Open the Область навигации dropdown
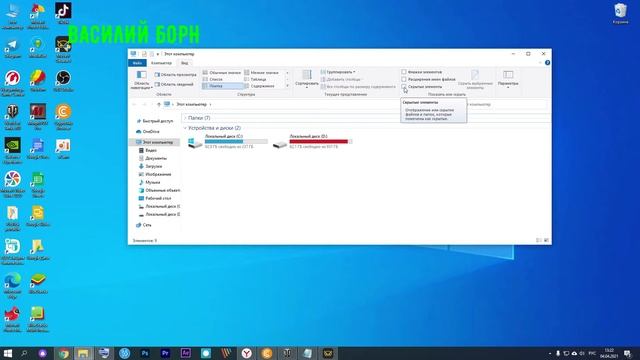Viewport: 640px width, 360px height. [141, 80]
